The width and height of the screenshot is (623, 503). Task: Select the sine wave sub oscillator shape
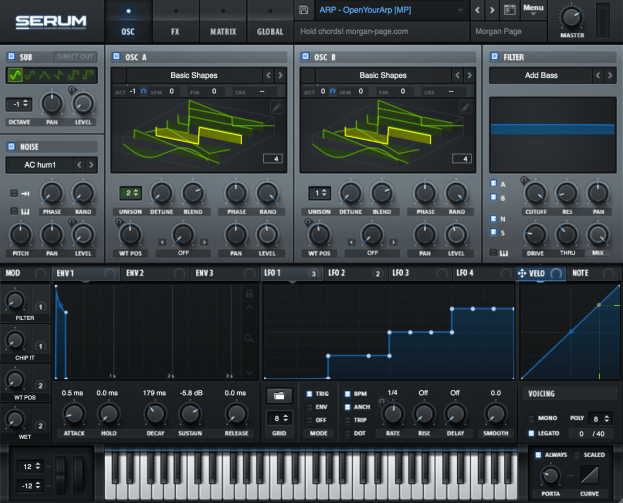pyautogui.click(x=15, y=75)
